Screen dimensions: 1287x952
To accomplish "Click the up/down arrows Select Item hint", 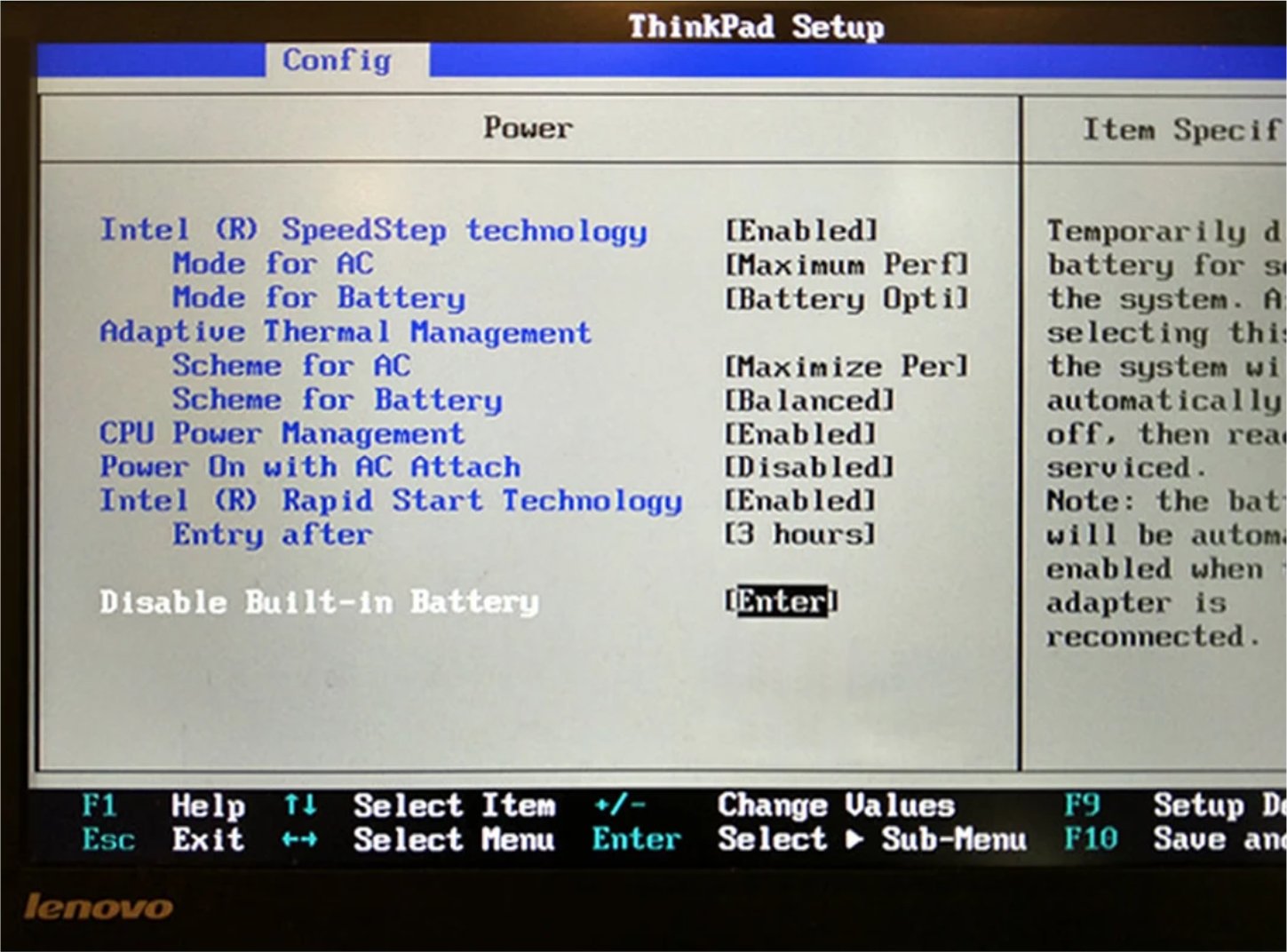I will (420, 806).
